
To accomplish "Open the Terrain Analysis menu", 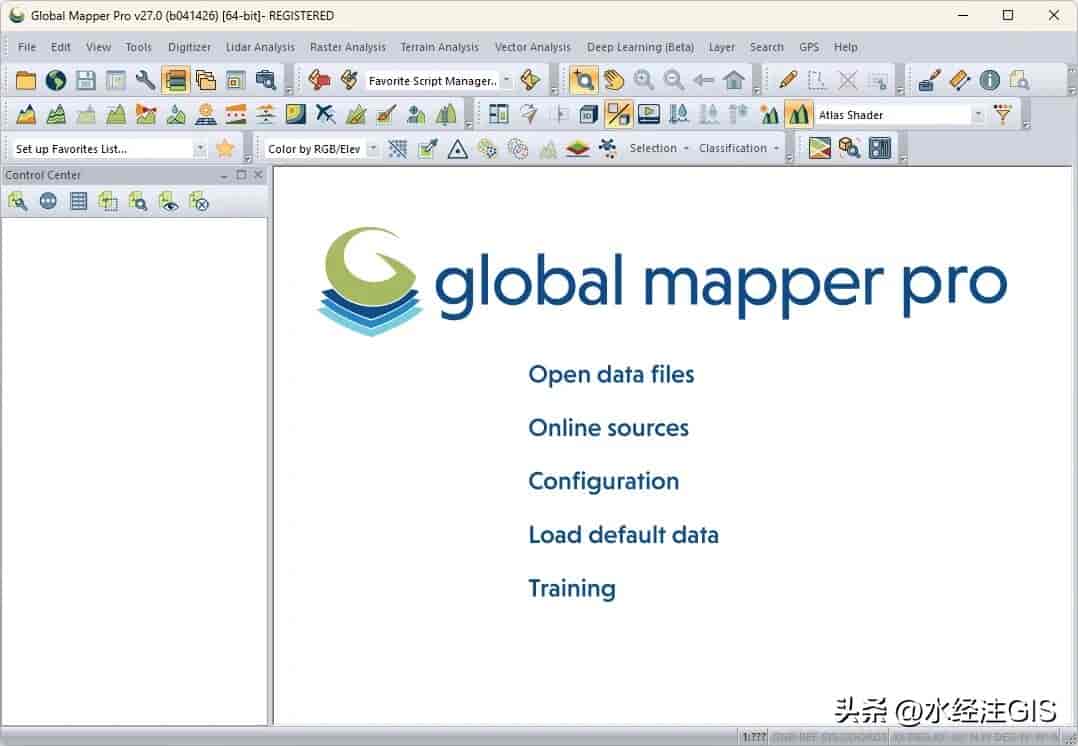I will point(439,47).
